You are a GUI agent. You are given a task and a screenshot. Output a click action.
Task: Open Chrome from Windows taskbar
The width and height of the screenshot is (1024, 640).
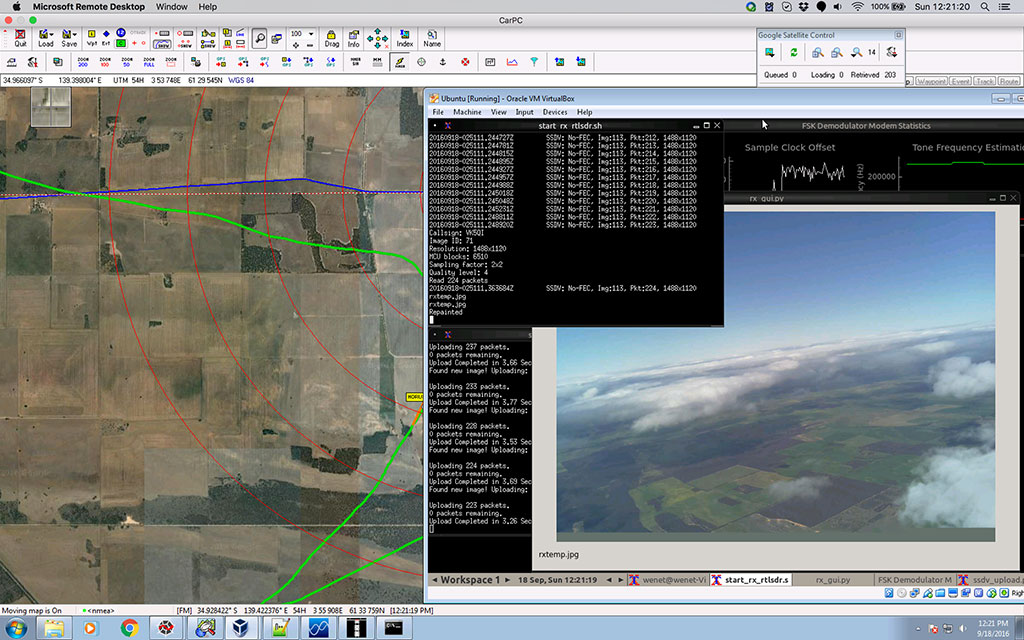pyautogui.click(x=129, y=629)
